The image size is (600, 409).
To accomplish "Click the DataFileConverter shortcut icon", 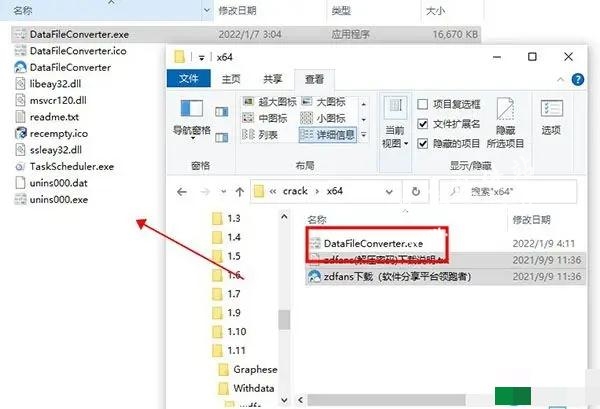I will [x=20, y=67].
